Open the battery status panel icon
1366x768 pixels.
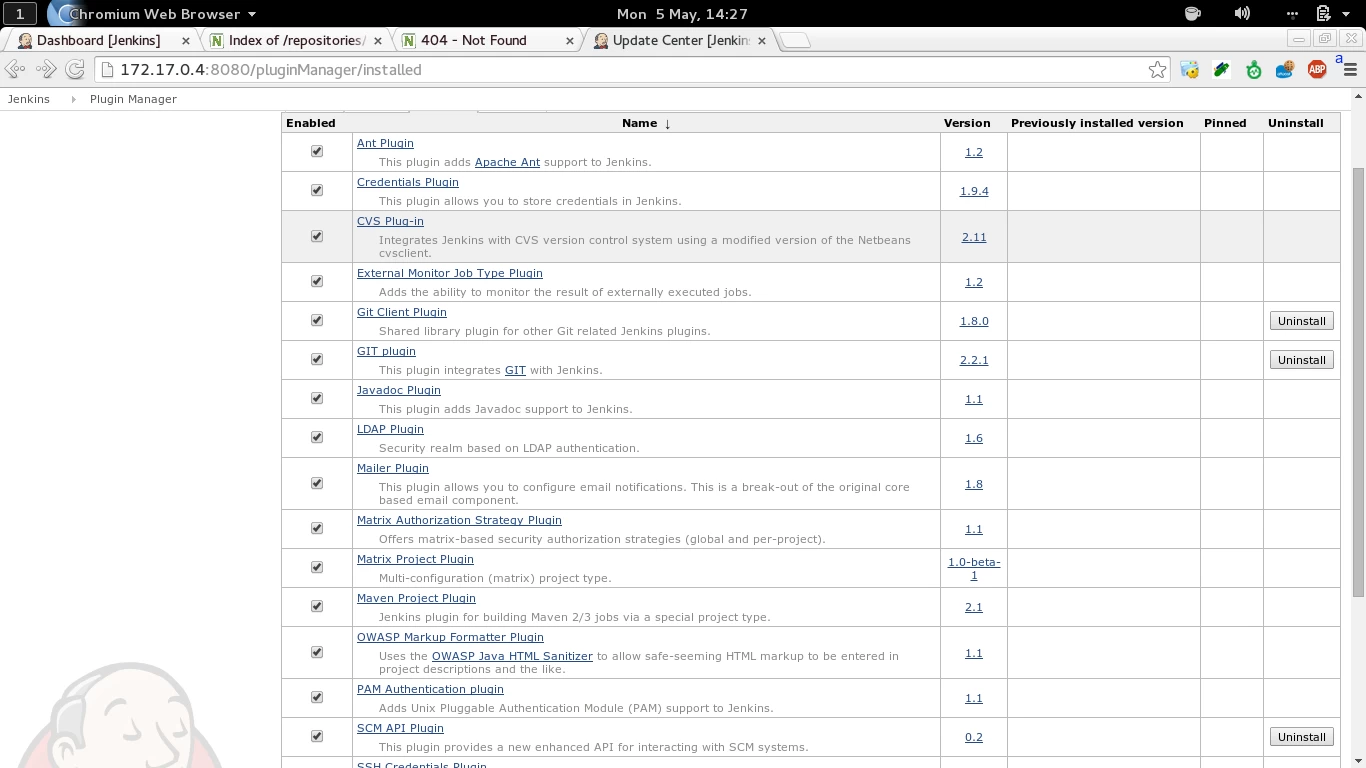coord(1323,13)
